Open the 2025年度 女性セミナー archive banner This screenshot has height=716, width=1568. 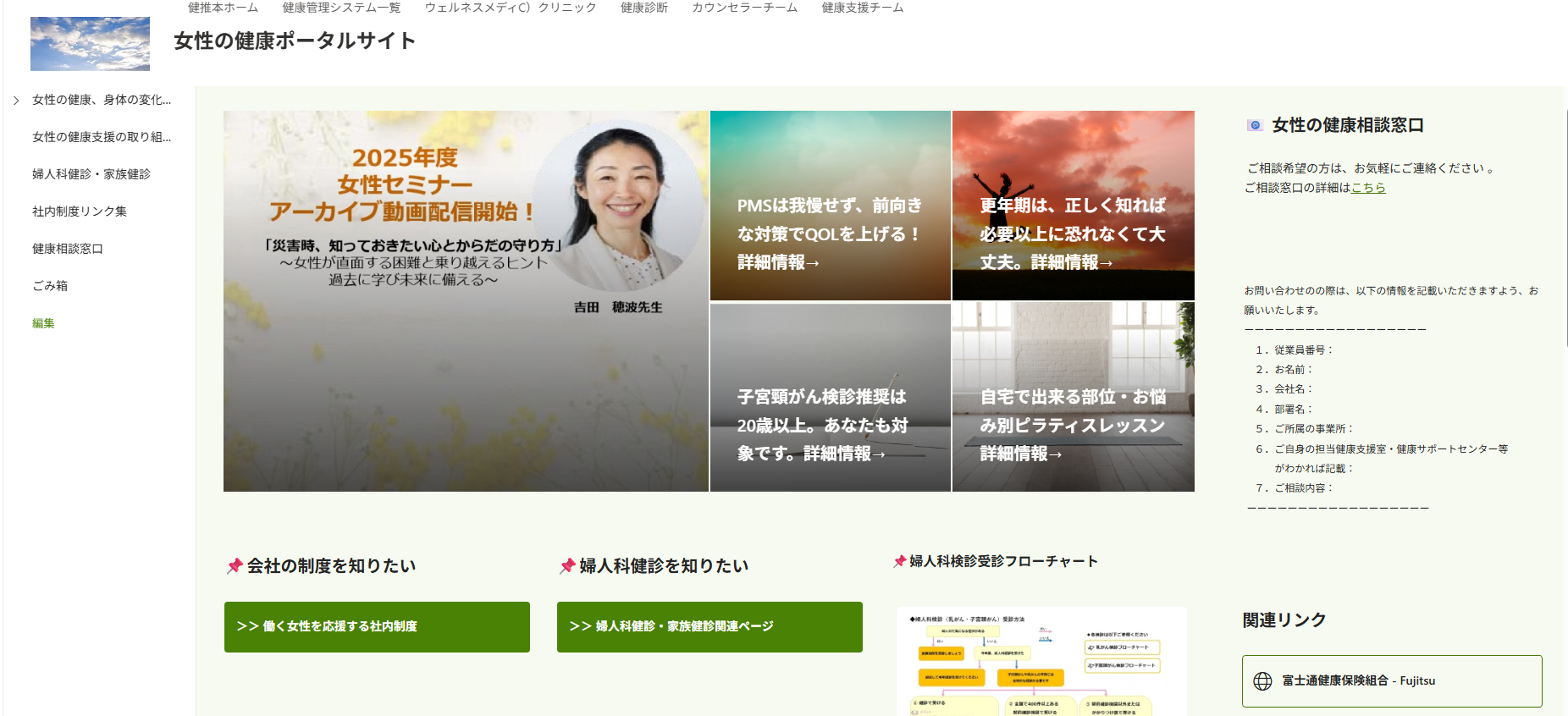pyautogui.click(x=466, y=301)
